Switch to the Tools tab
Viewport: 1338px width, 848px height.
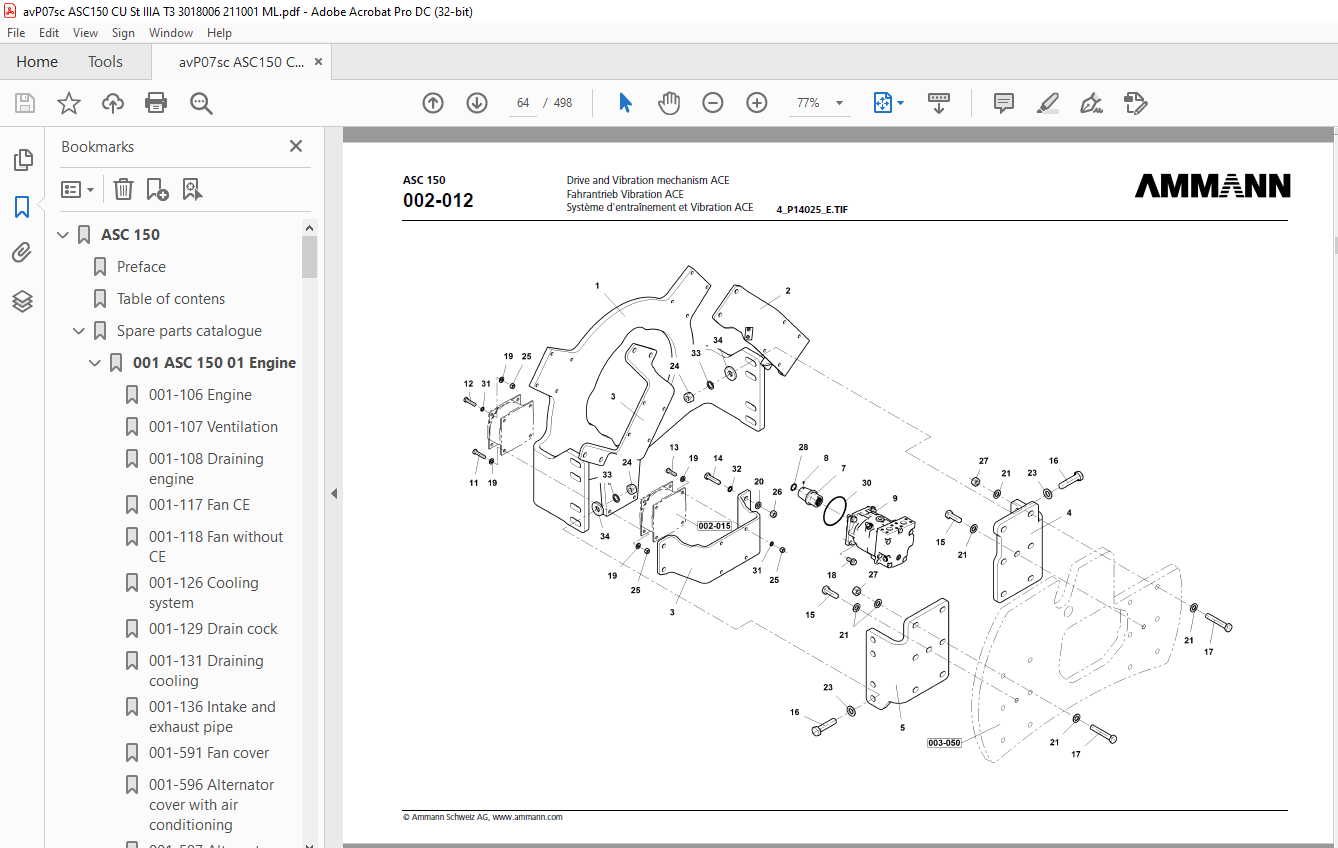point(105,62)
